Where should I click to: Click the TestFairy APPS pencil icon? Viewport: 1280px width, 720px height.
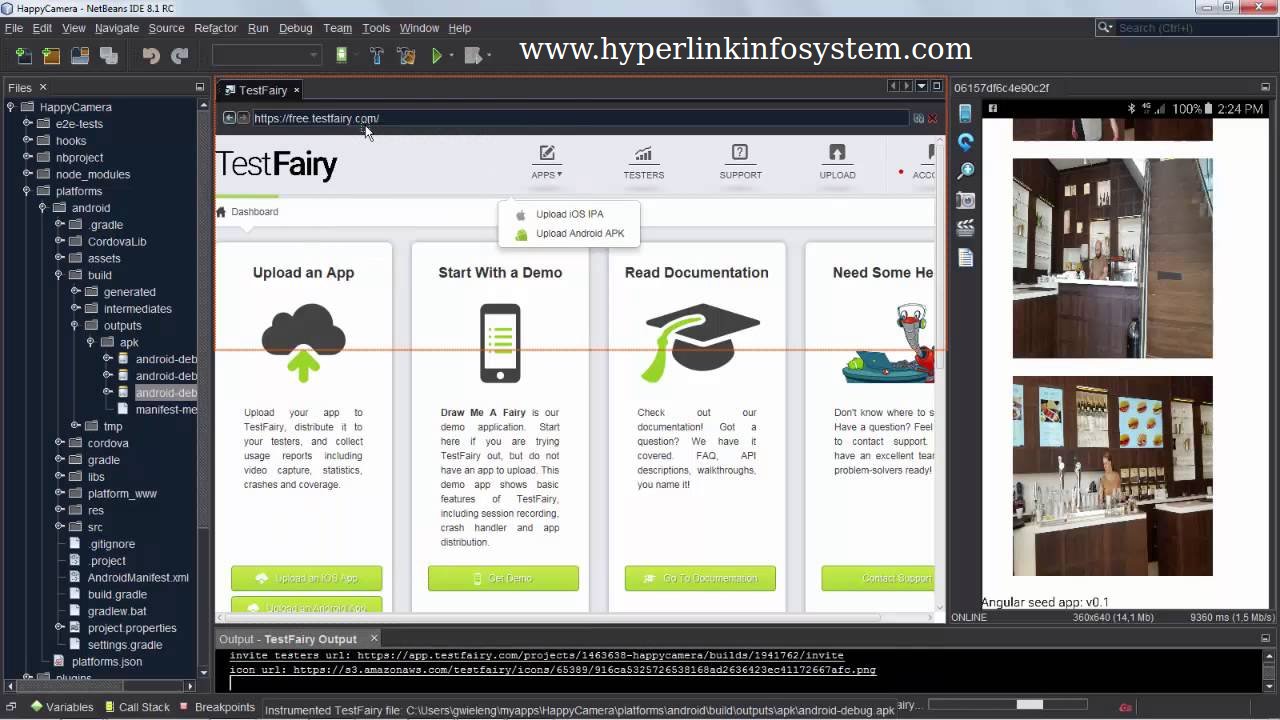[547, 153]
